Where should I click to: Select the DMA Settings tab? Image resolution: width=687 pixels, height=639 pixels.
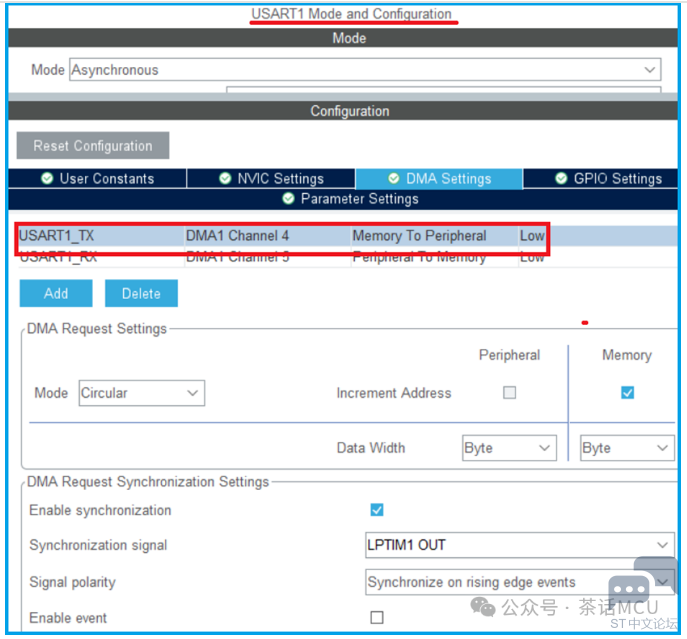click(x=439, y=178)
